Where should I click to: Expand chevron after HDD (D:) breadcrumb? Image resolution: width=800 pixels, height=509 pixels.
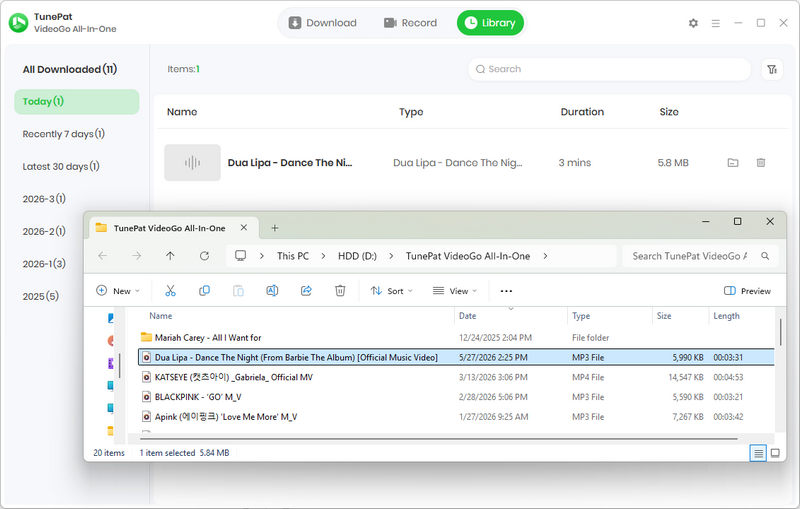[x=391, y=256]
